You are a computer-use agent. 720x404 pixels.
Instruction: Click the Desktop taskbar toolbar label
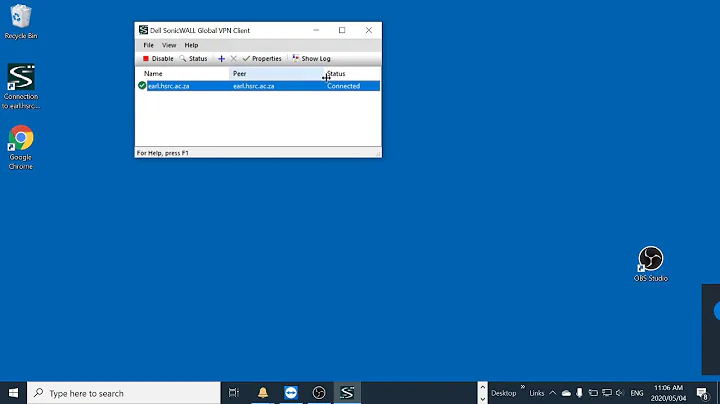tap(504, 393)
